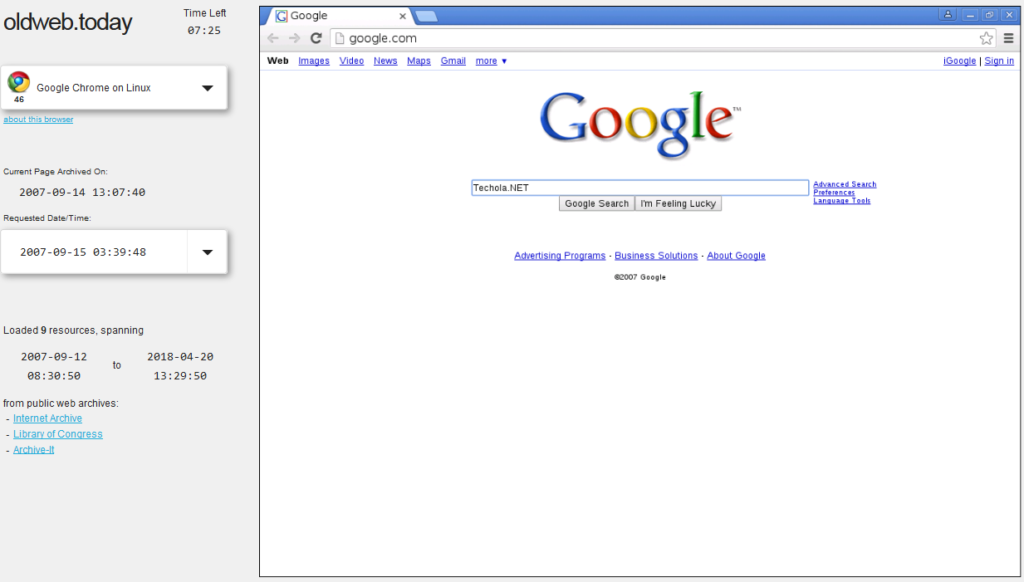Click the oldweb.today title
The image size is (1024, 582).
[x=68, y=22]
